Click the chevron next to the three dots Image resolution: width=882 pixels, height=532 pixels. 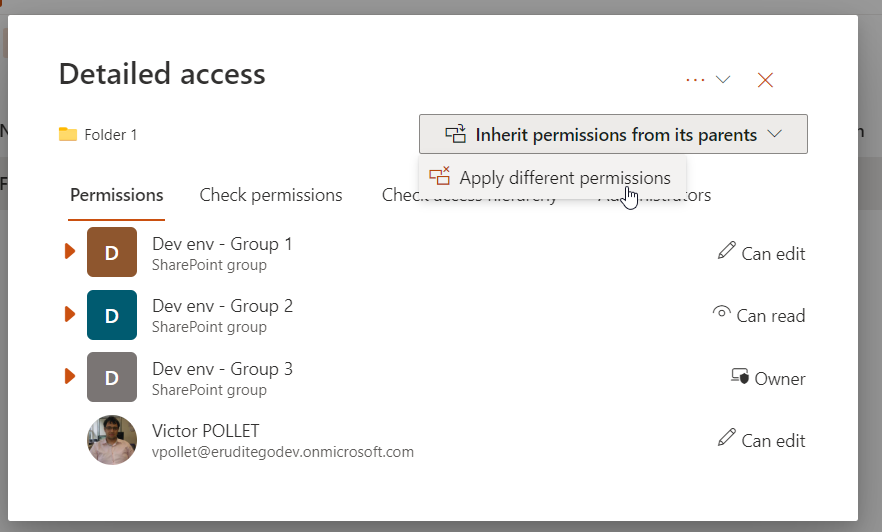click(723, 80)
